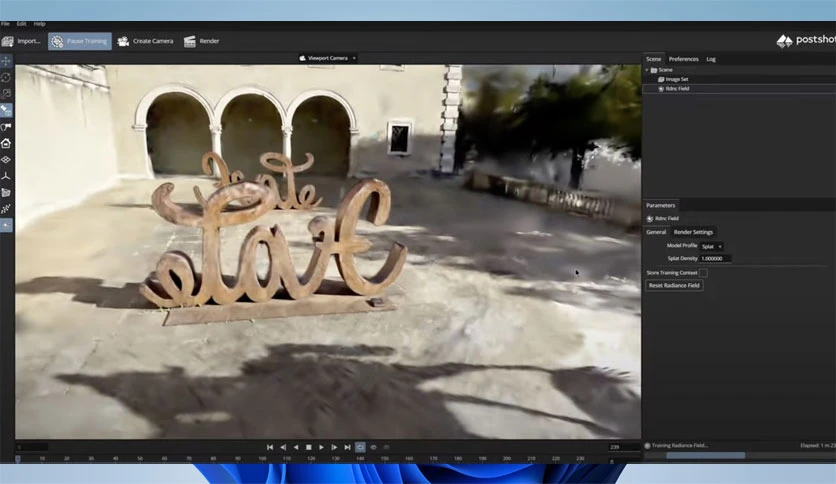This screenshot has height=484, width=836.
Task: Select the Scene folder row
Action: [x=739, y=70]
